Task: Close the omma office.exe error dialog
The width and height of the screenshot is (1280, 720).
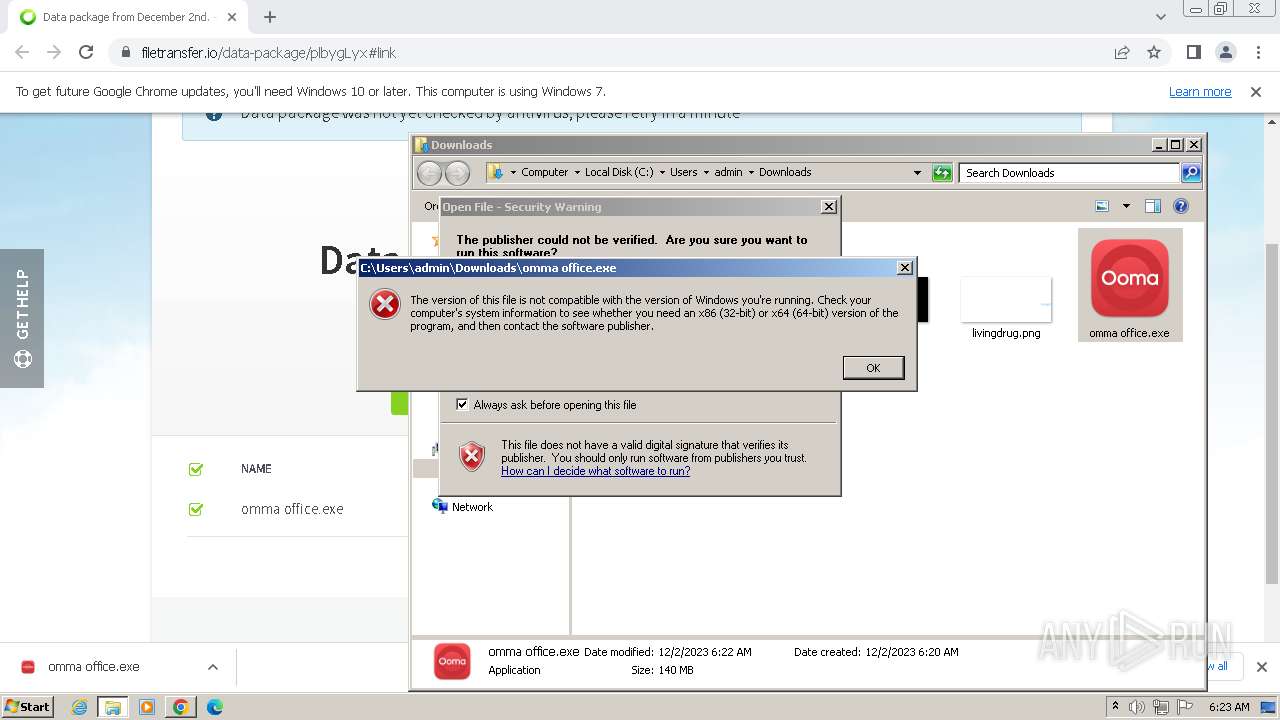Action: coord(905,267)
